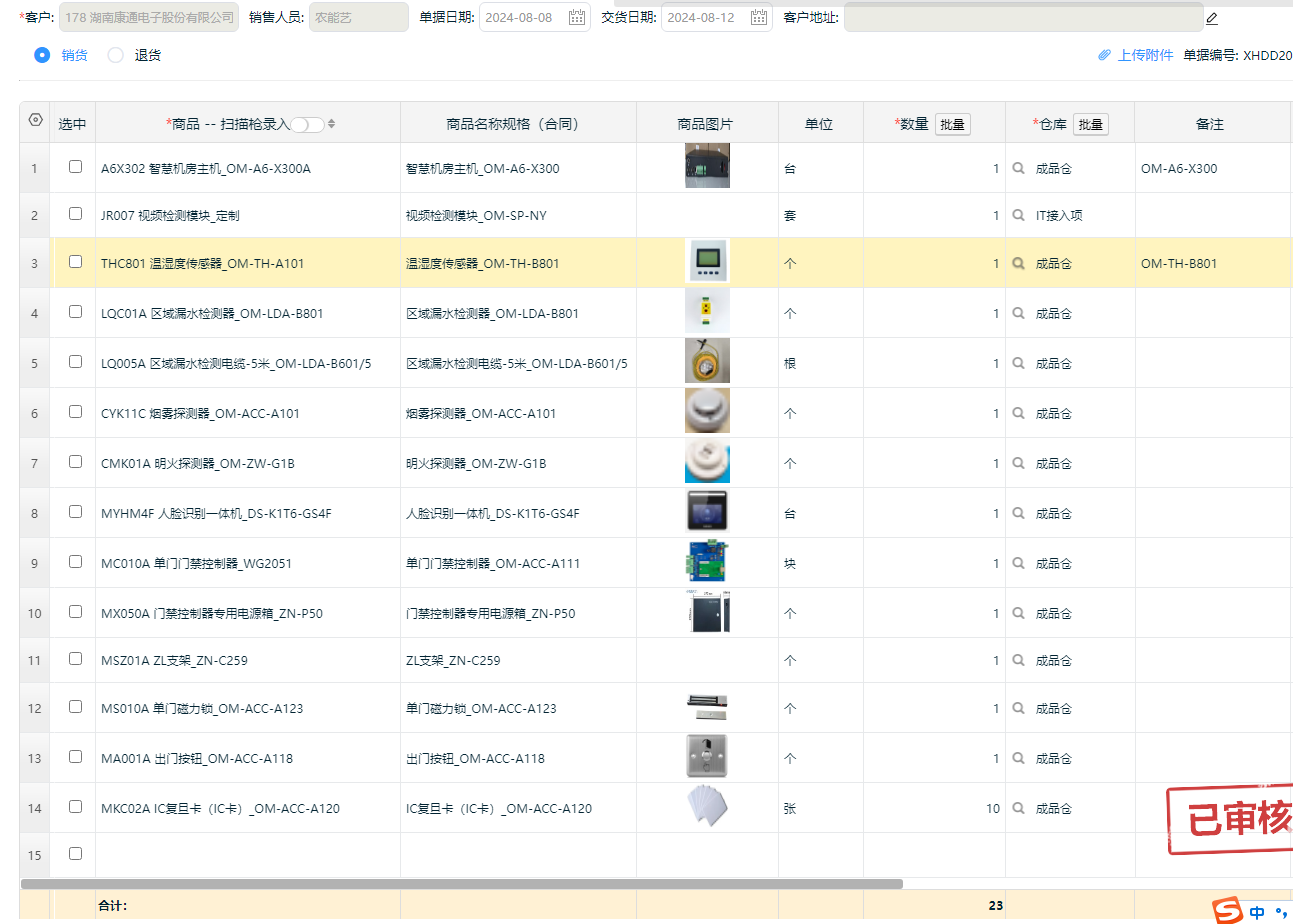Check the box in empty row 15
This screenshot has height=924, width=1293.
pos(75,854)
